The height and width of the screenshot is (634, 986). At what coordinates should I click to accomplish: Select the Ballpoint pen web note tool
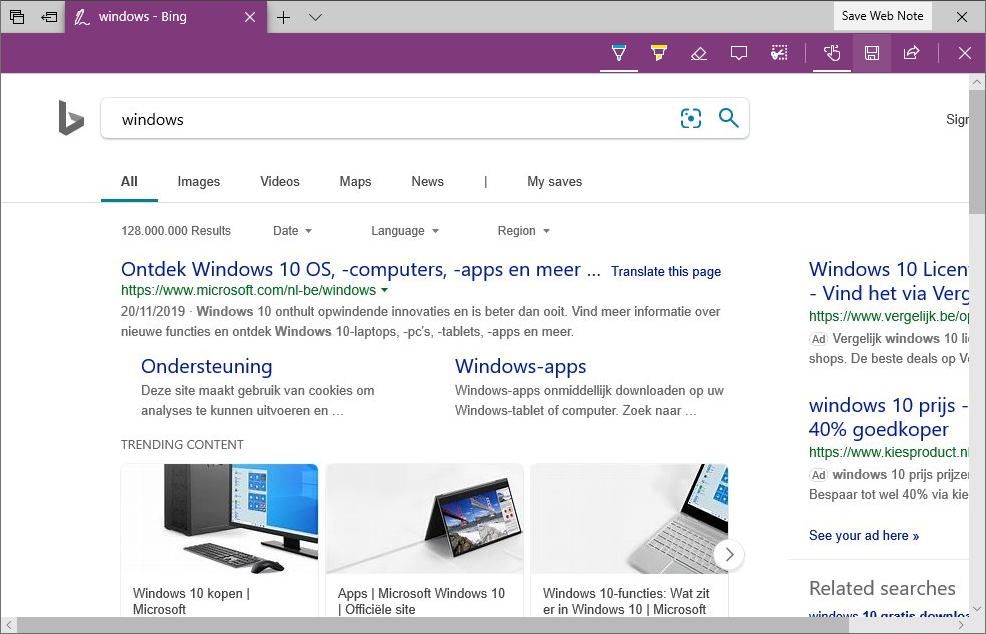[619, 53]
